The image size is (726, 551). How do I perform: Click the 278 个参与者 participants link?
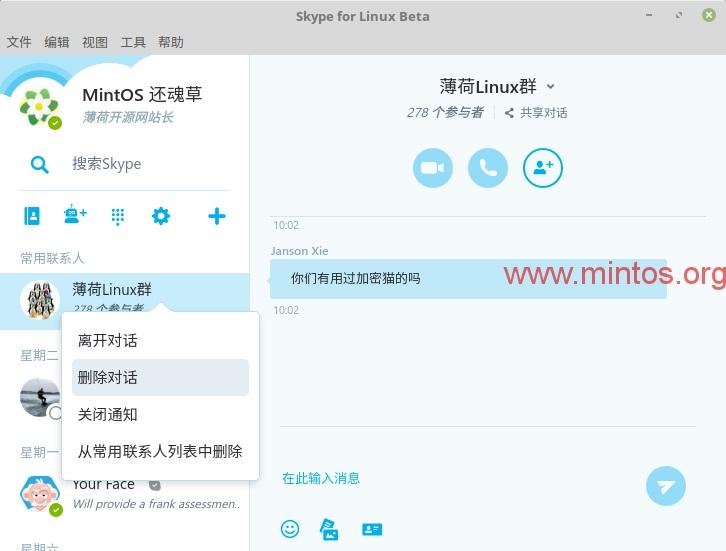(x=445, y=113)
